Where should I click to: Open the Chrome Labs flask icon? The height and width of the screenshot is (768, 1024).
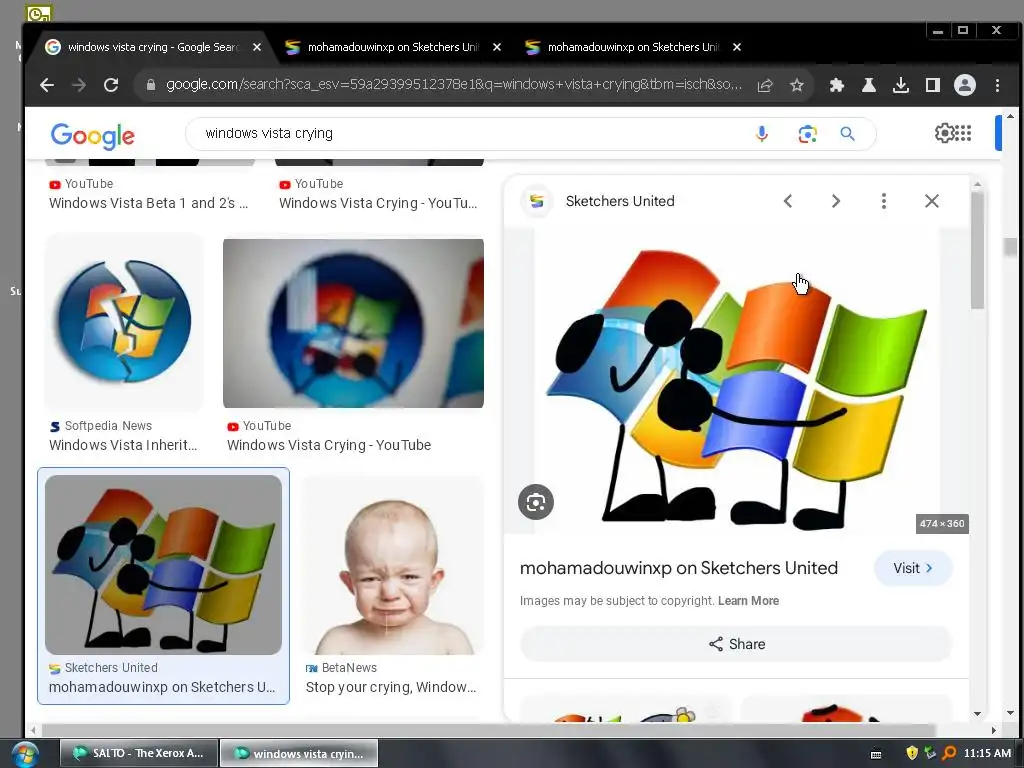click(x=869, y=85)
